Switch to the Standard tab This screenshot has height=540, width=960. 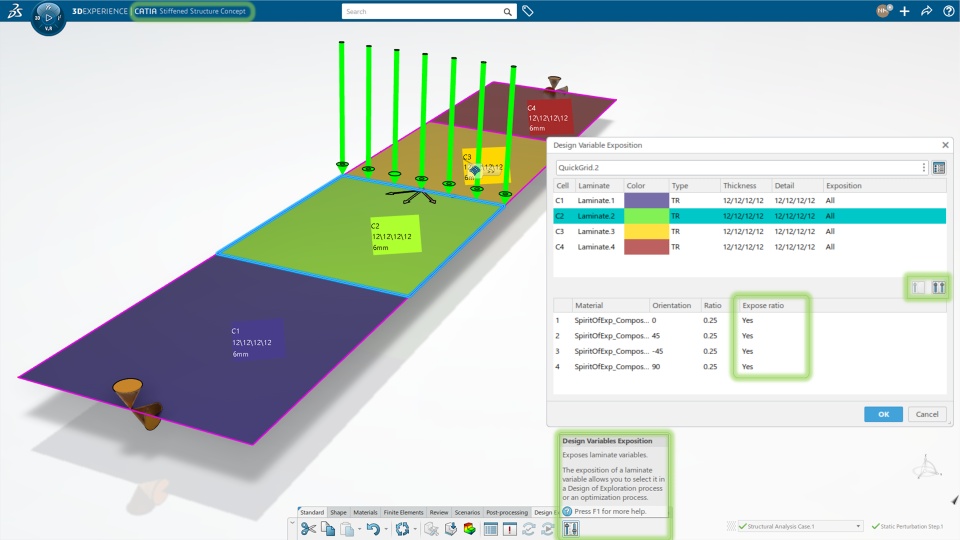click(312, 512)
